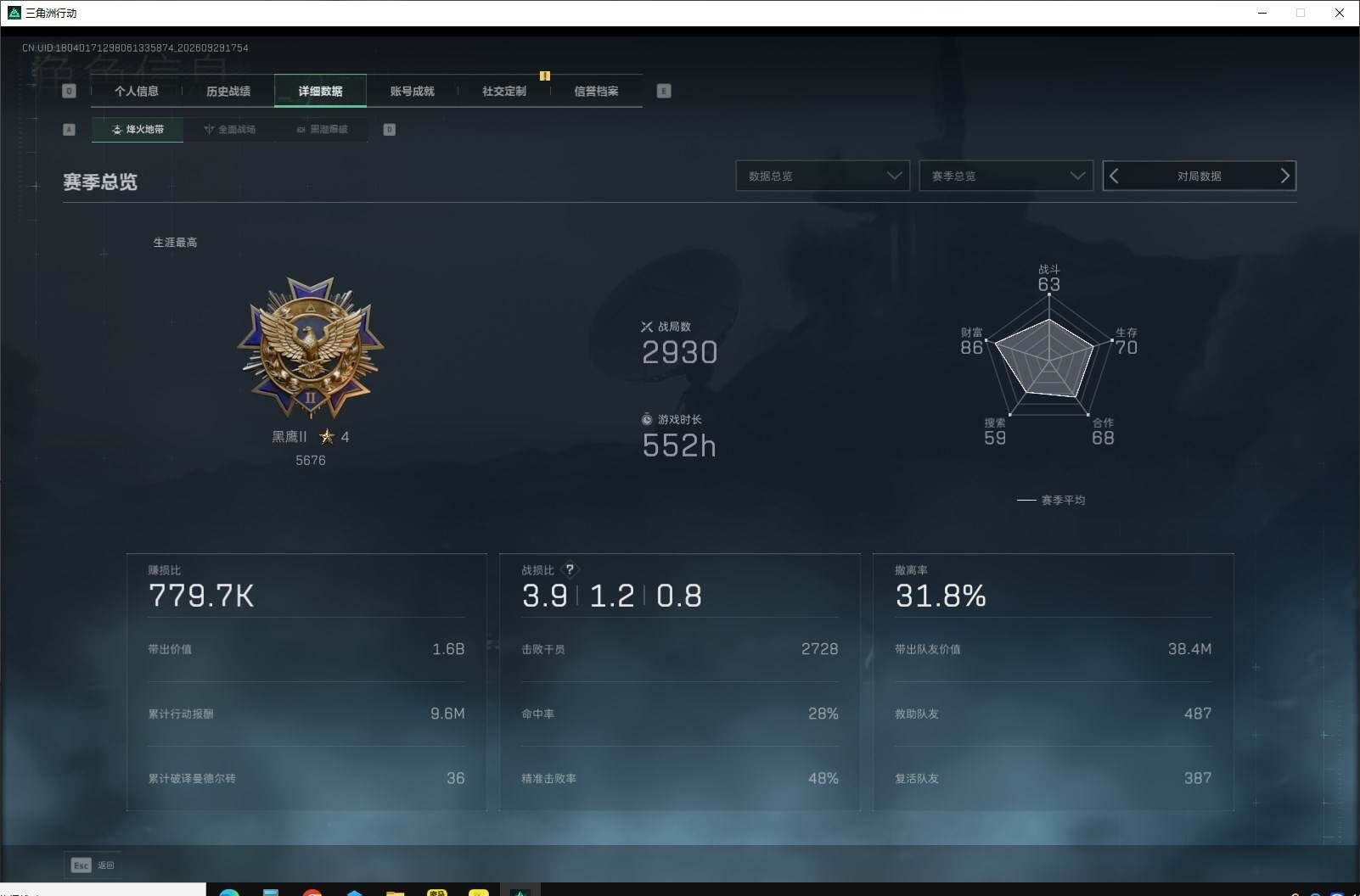Click the clock icon by 游戏时长
Screen dimensions: 1360x896
tap(647, 419)
